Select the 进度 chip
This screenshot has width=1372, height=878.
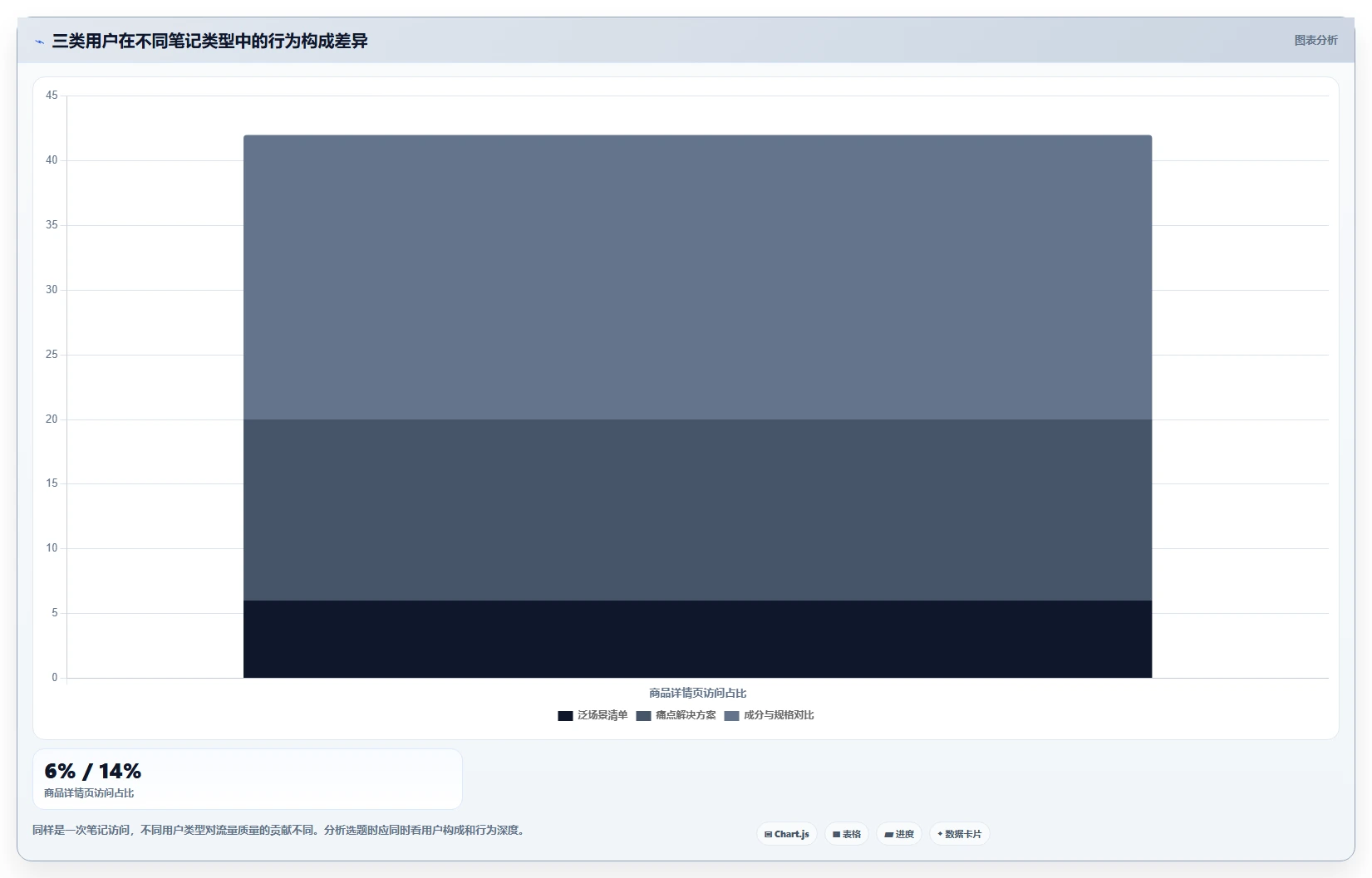coord(899,834)
